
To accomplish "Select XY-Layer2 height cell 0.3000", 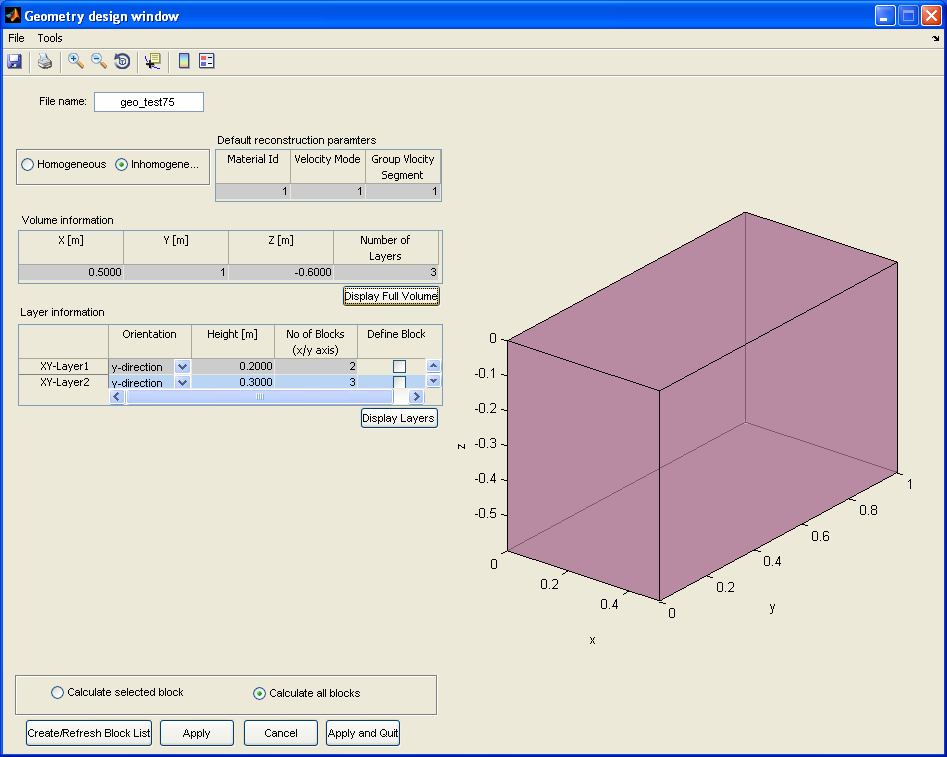I will click(233, 382).
